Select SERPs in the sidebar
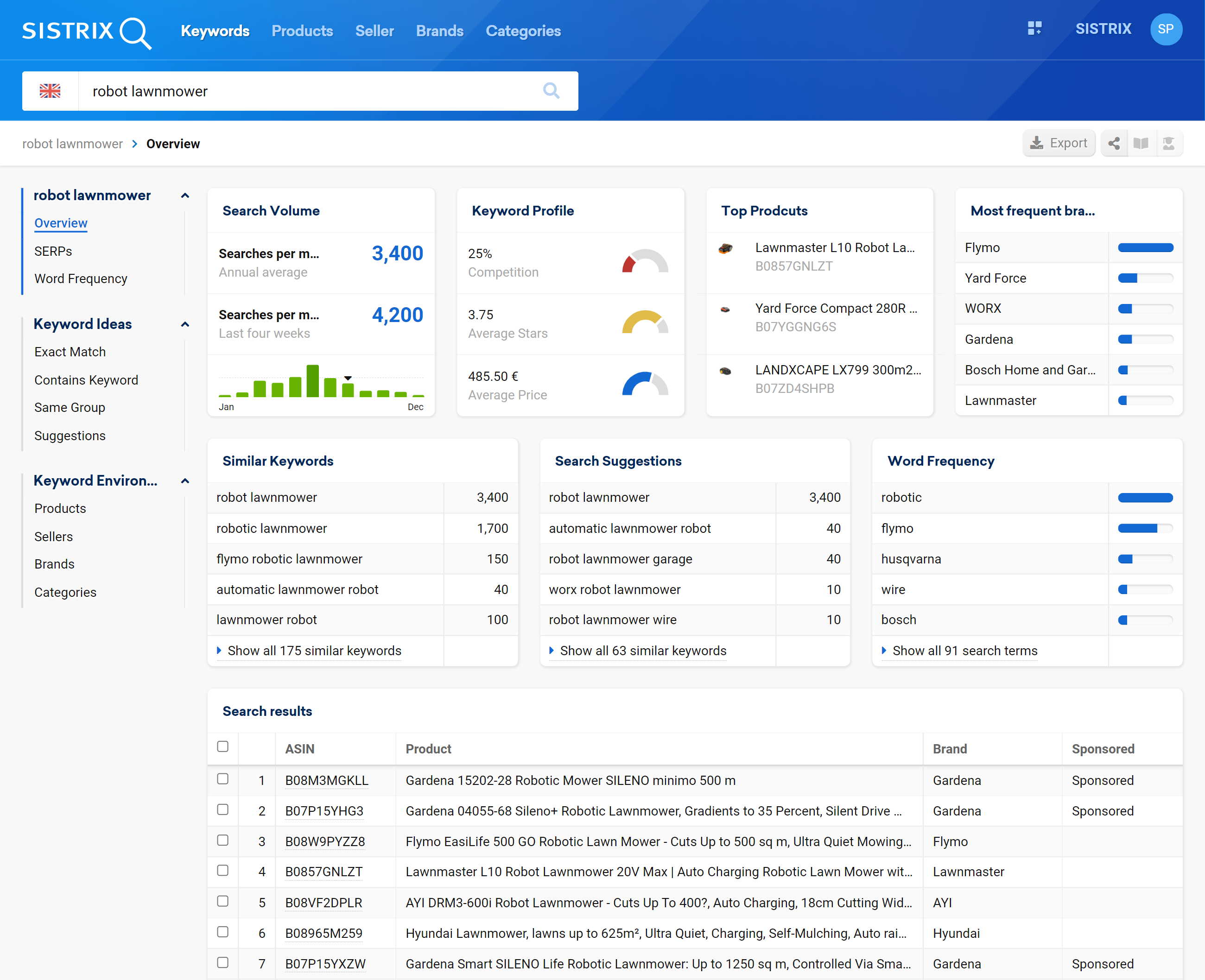The image size is (1205, 980). (53, 251)
